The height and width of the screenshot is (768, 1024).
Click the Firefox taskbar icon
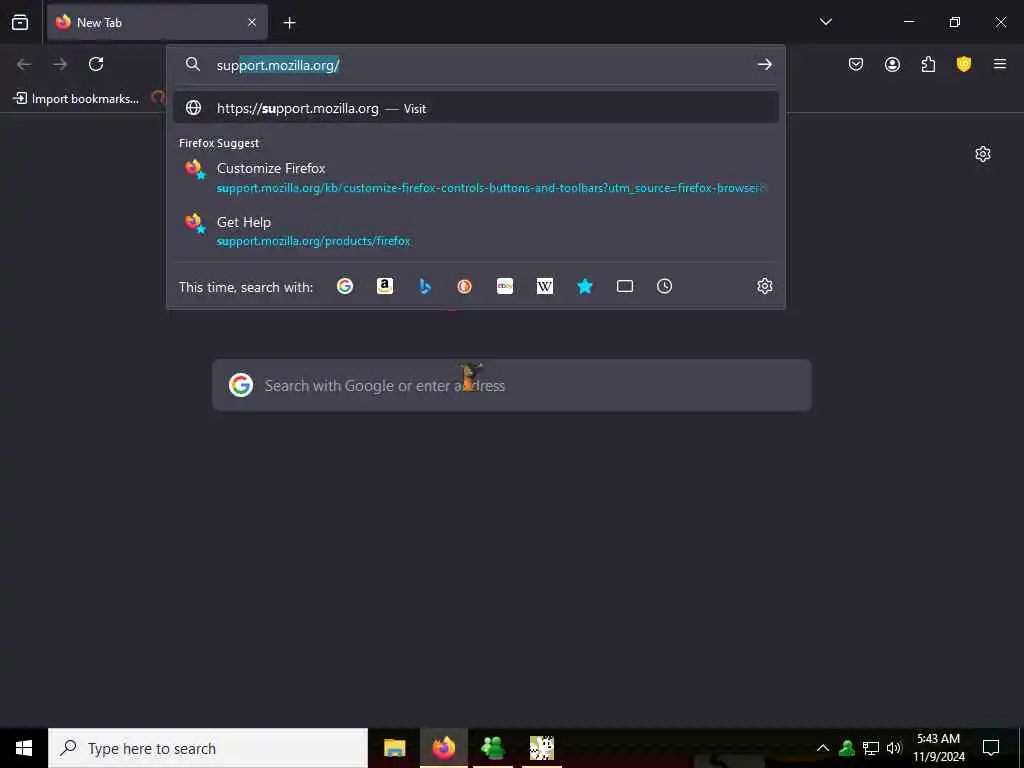[443, 748]
